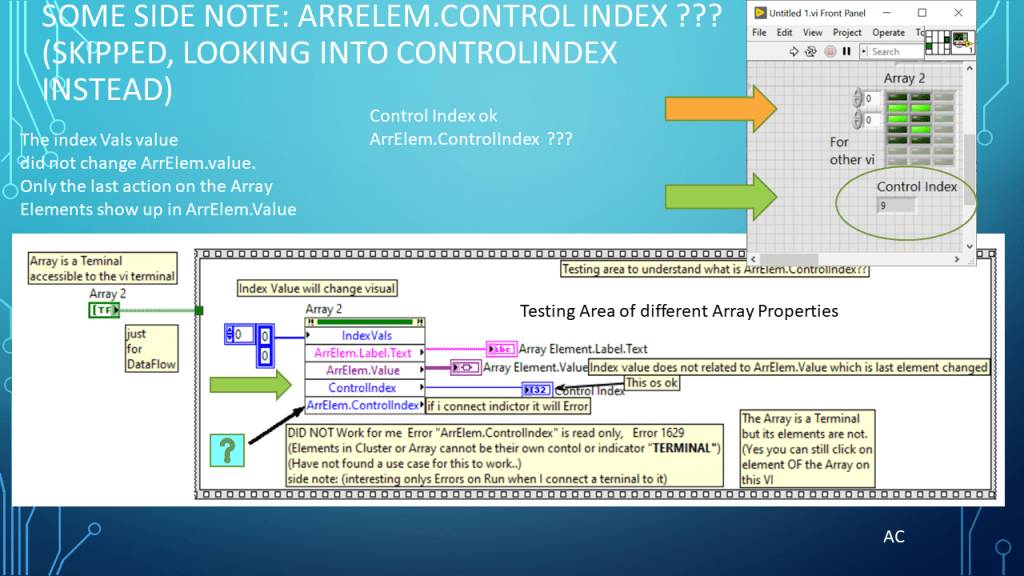Click the I32 Control Index indicator terminal

[536, 389]
